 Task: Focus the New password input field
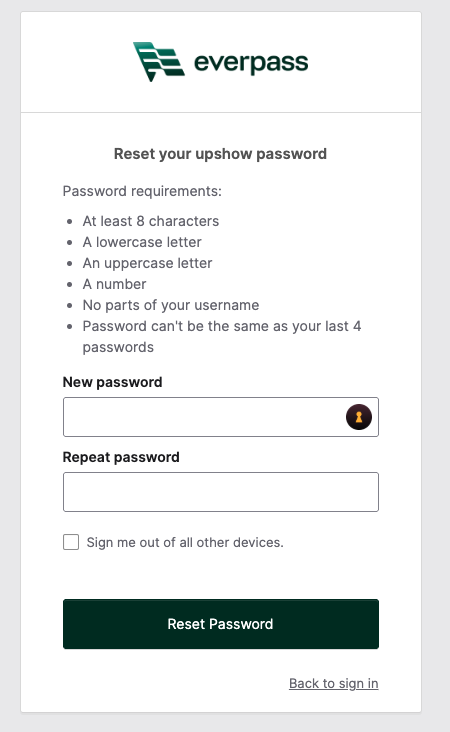(221, 417)
